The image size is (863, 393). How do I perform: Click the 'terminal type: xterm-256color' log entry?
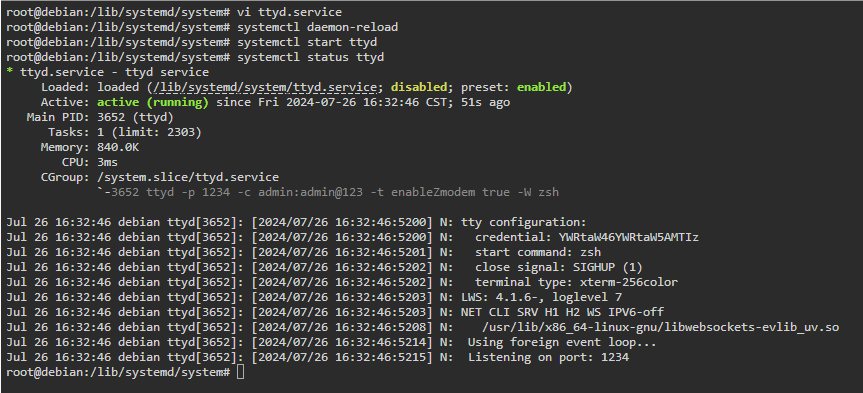click(x=576, y=282)
